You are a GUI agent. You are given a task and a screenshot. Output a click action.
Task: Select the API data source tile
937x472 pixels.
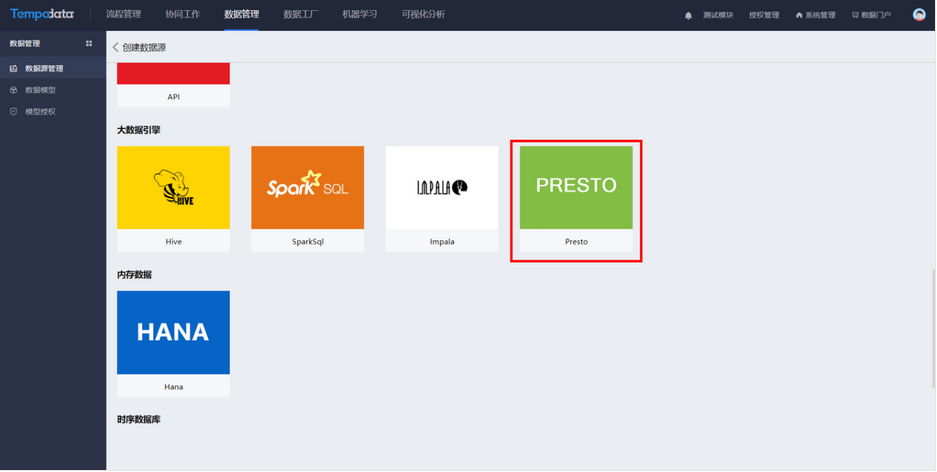[x=173, y=85]
